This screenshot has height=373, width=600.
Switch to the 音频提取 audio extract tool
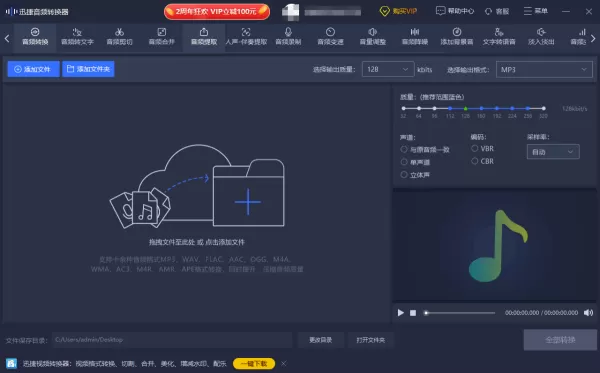(204, 37)
